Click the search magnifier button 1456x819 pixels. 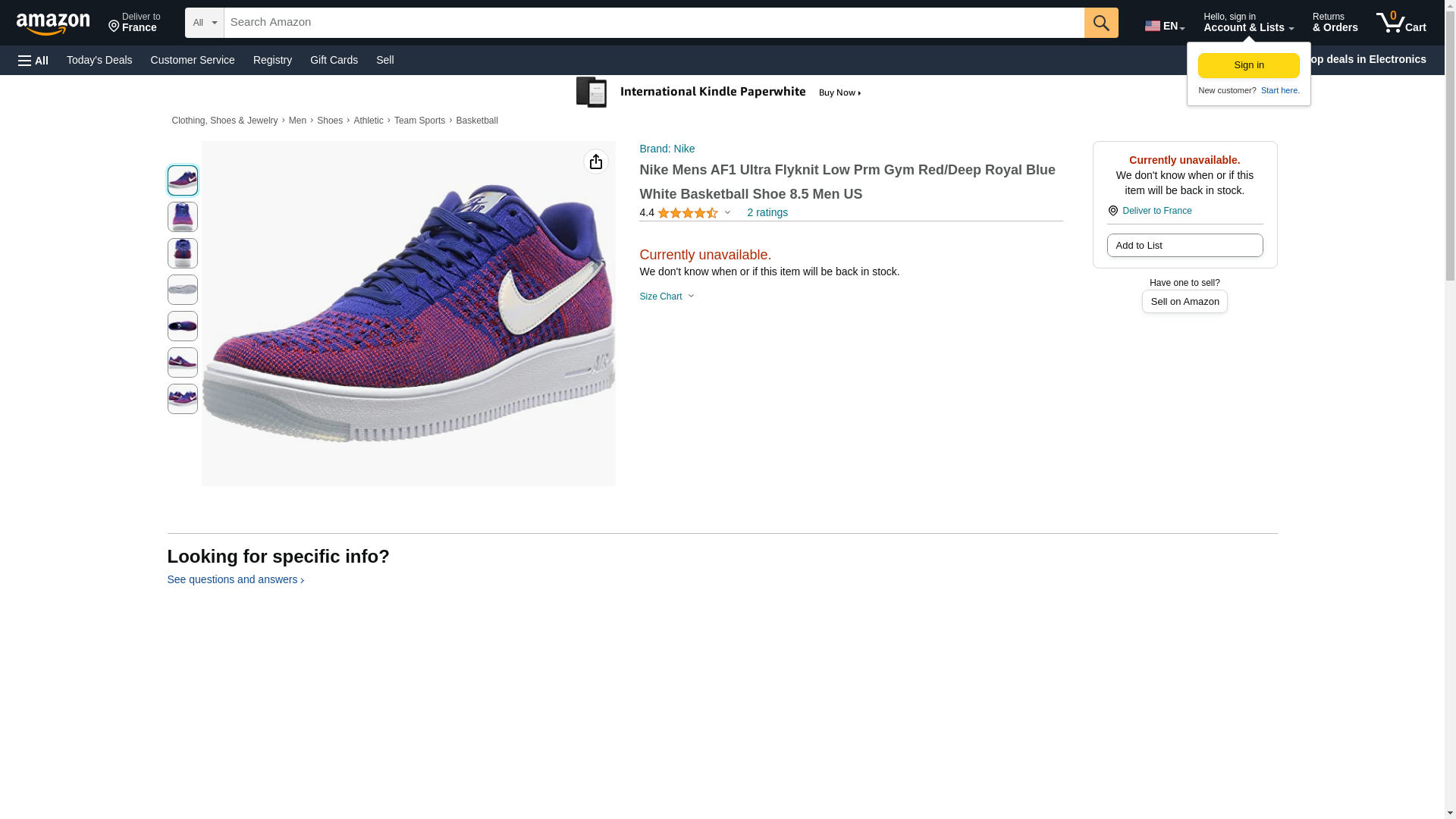pos(1101,23)
